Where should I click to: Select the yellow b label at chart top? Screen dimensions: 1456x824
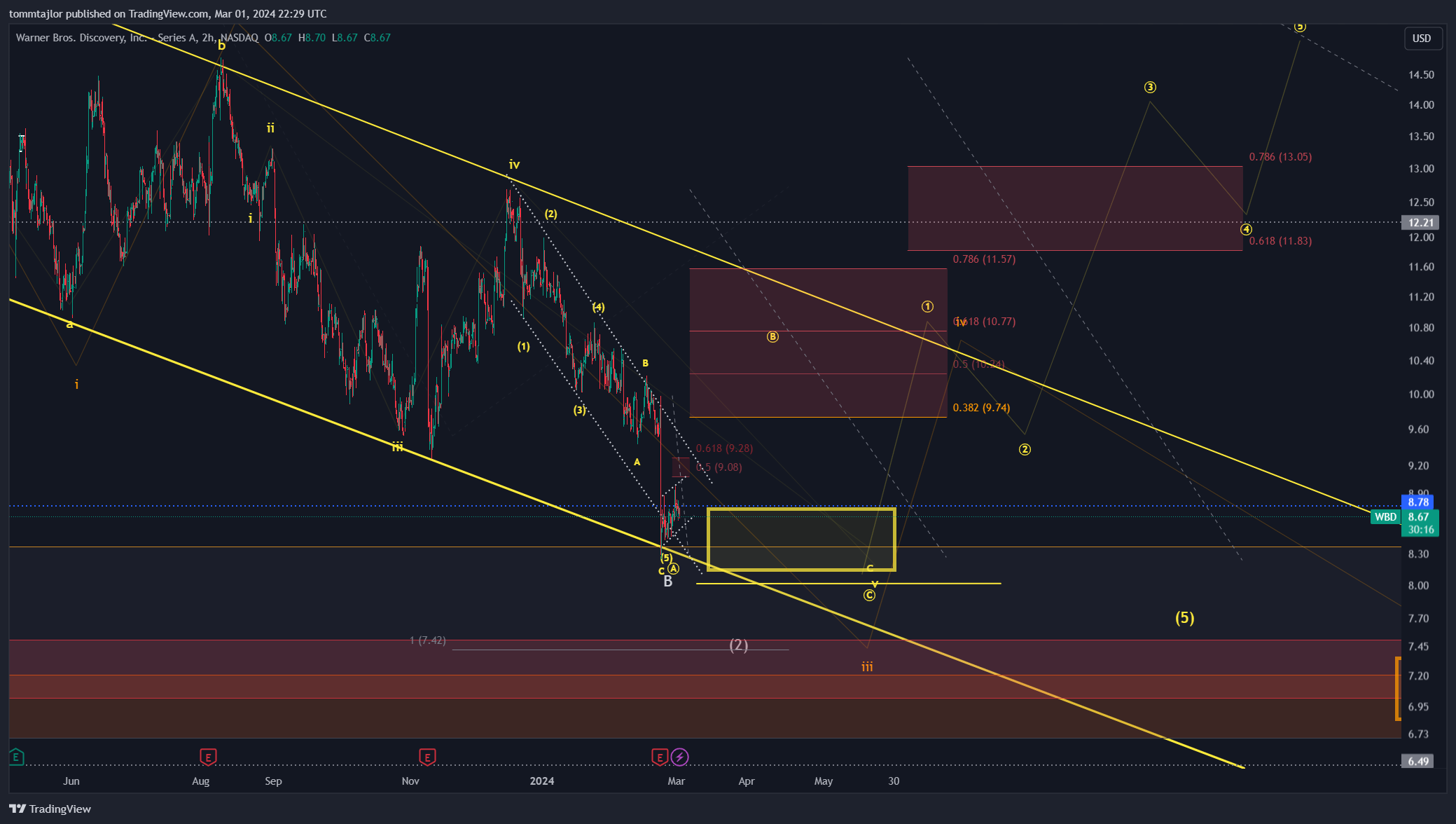[221, 46]
